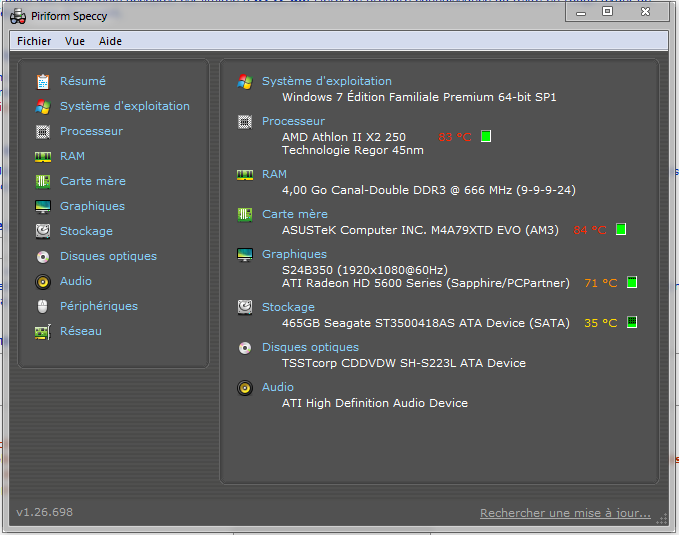This screenshot has width=679, height=536.
Task: Select Résumé in the sidebar
Action: tap(83, 81)
